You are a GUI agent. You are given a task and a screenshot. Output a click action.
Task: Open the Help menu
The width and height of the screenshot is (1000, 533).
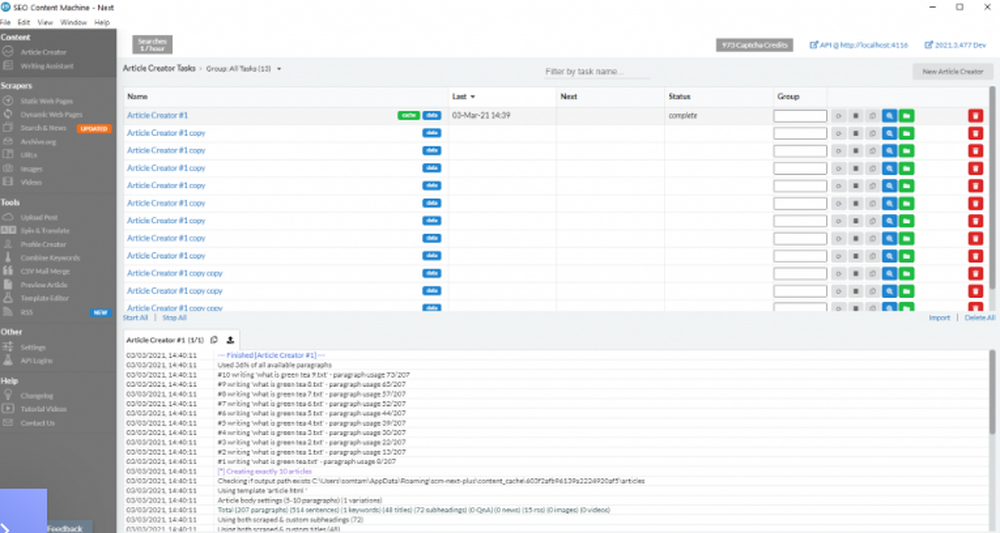click(x=102, y=22)
